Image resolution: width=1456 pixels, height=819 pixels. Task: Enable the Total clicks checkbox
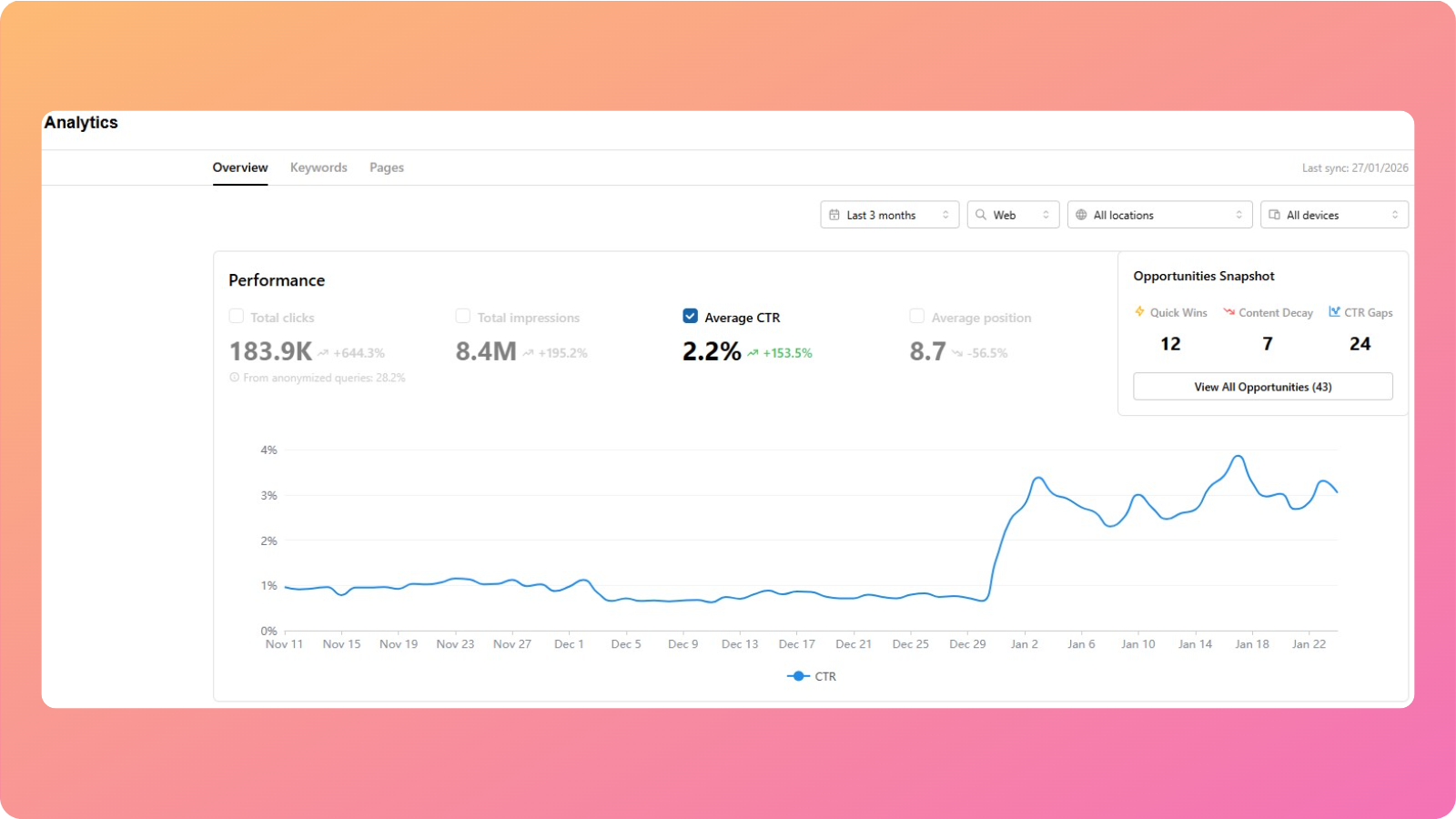pyautogui.click(x=236, y=317)
